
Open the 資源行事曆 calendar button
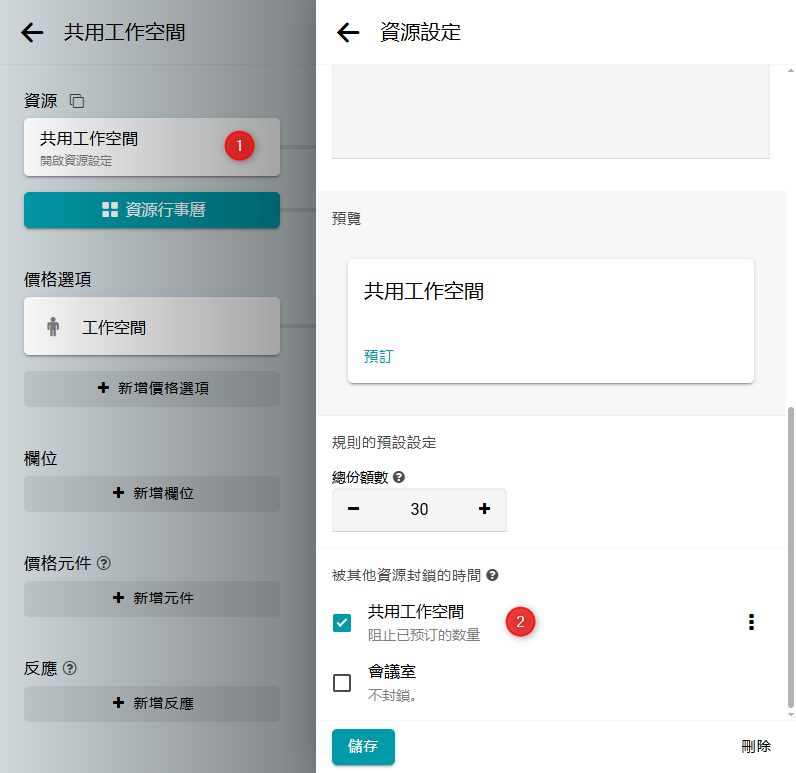pos(152,210)
